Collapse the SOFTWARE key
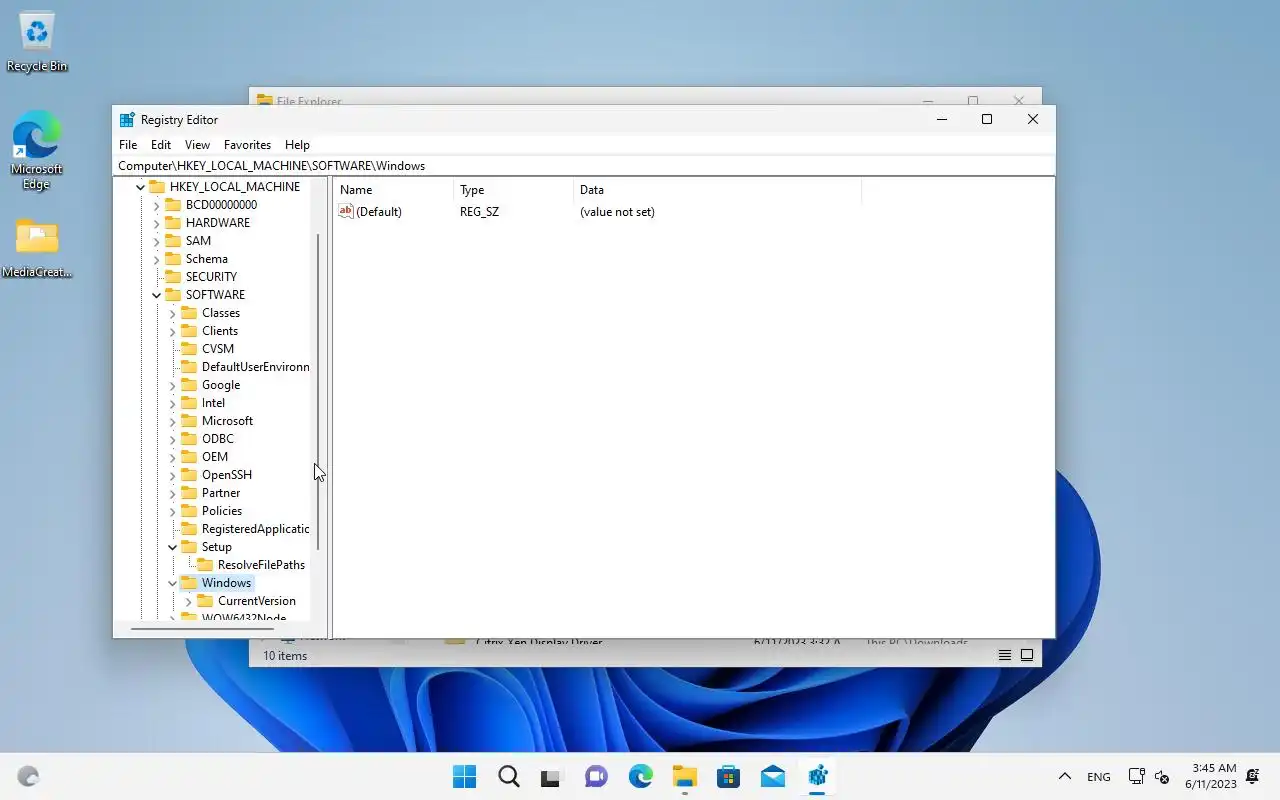 coord(156,295)
